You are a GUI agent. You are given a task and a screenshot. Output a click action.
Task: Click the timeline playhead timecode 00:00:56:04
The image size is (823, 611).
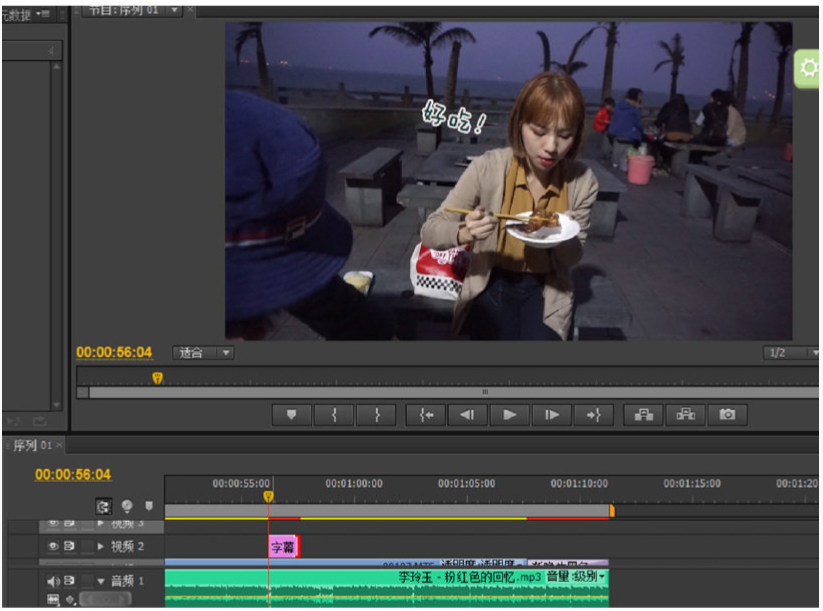click(x=73, y=475)
